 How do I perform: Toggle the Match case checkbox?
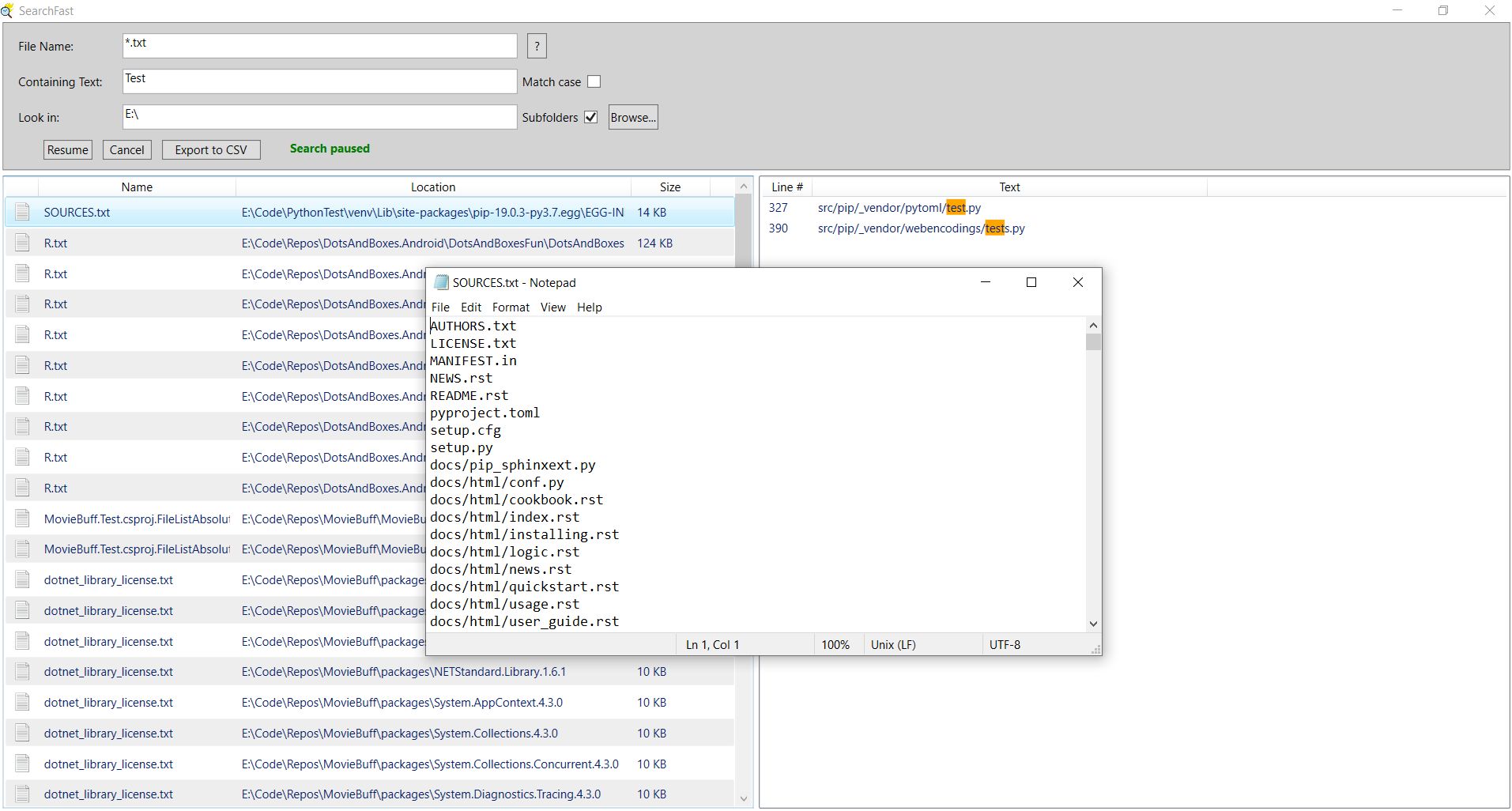coord(594,81)
